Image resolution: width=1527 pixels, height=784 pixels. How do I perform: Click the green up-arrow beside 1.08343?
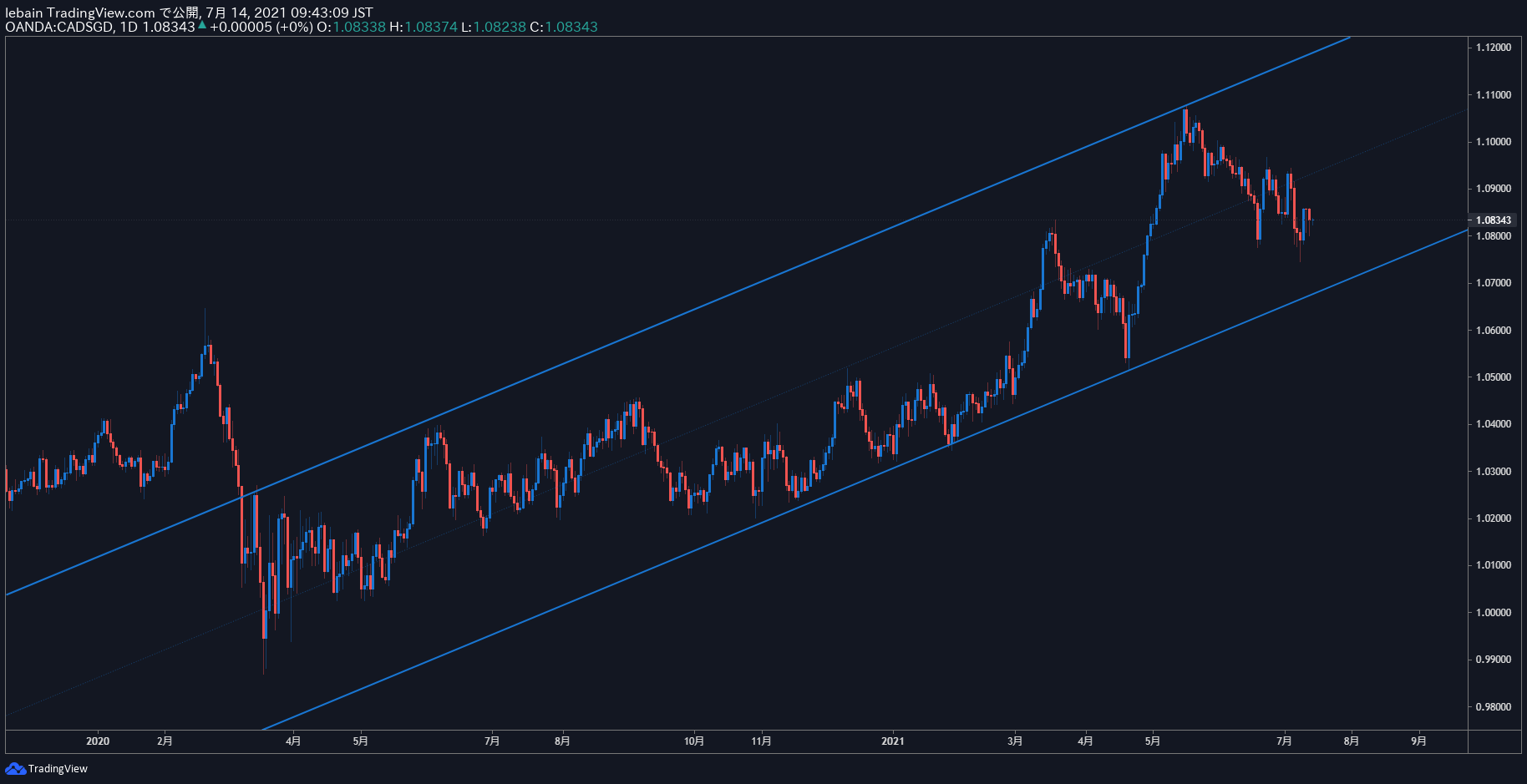tap(202, 25)
